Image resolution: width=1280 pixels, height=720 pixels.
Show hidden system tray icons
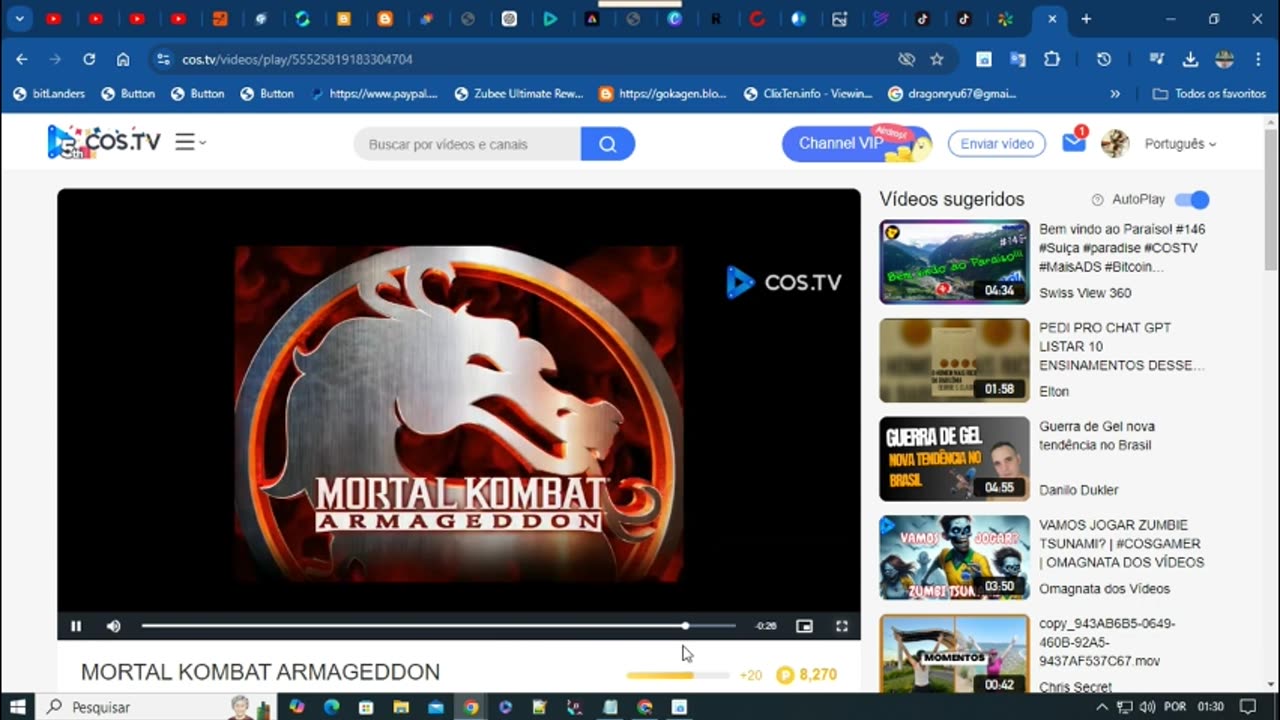coord(1103,707)
